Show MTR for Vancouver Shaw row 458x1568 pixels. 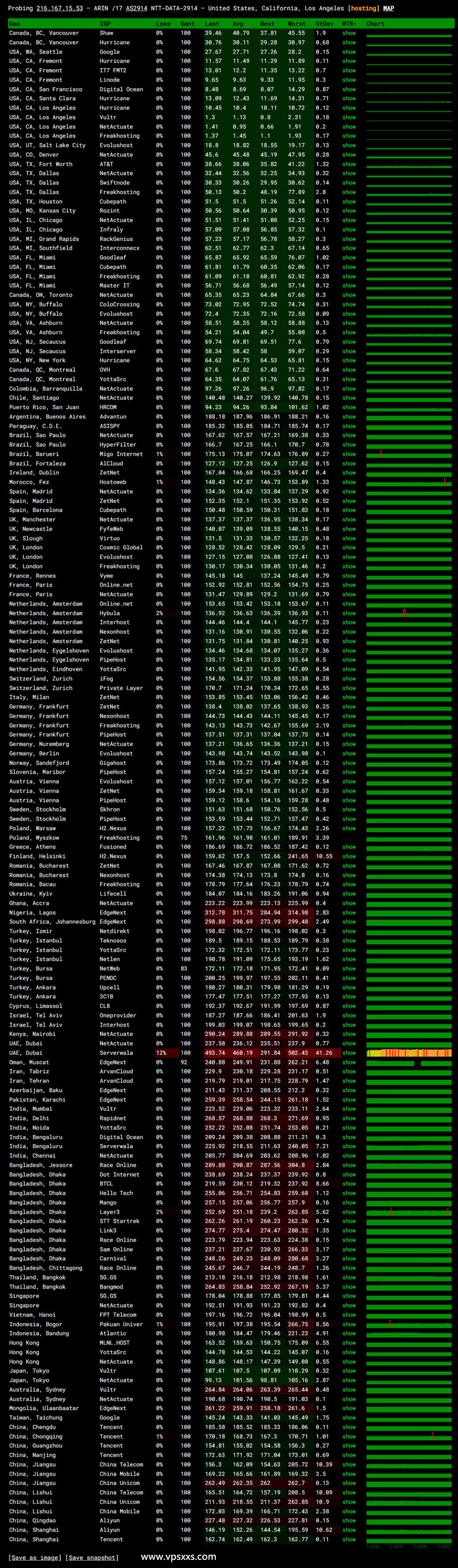pos(349,33)
